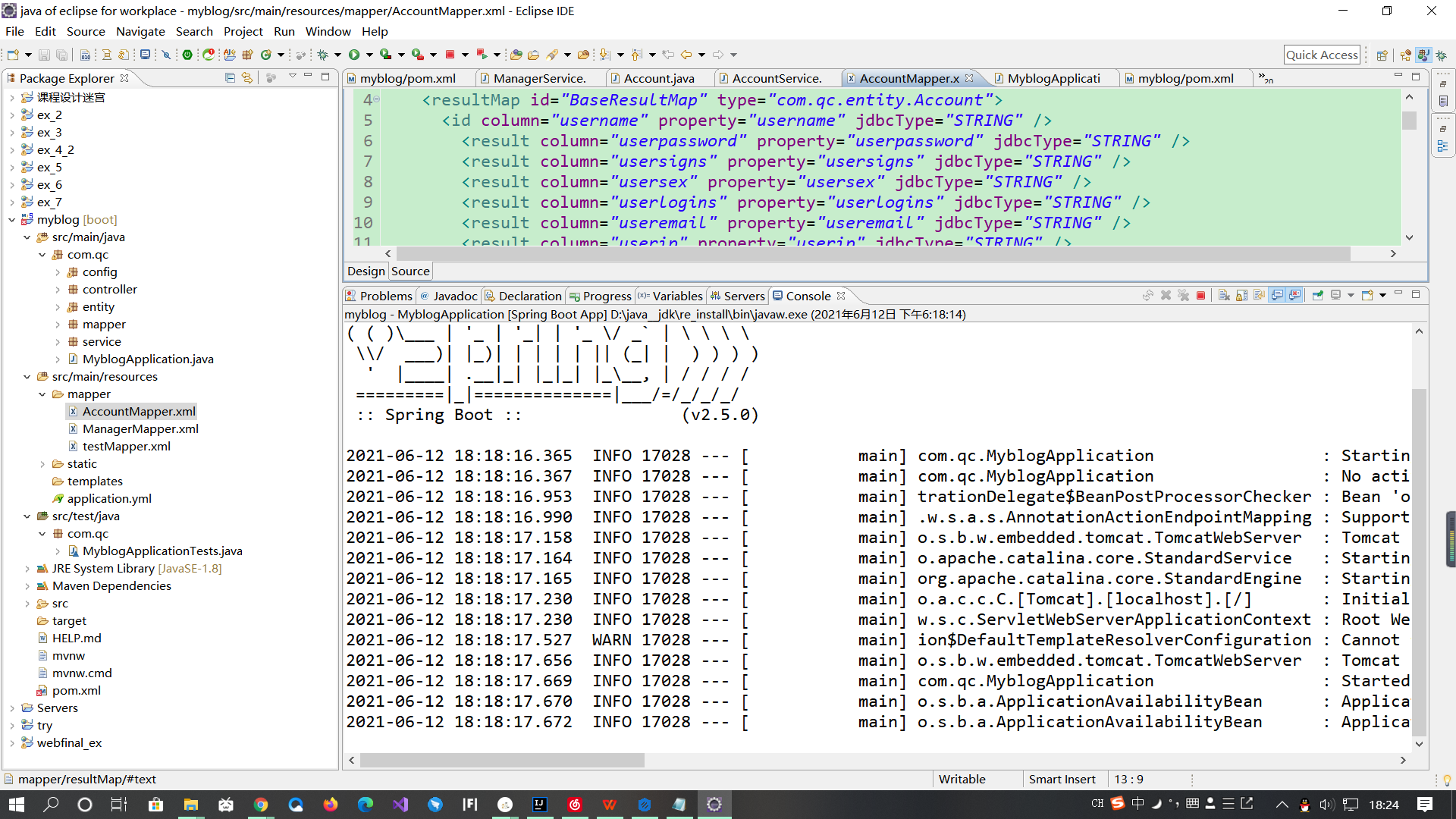Image resolution: width=1456 pixels, height=819 pixels.
Task: Toggle Pin Console button
Action: (x=1318, y=296)
